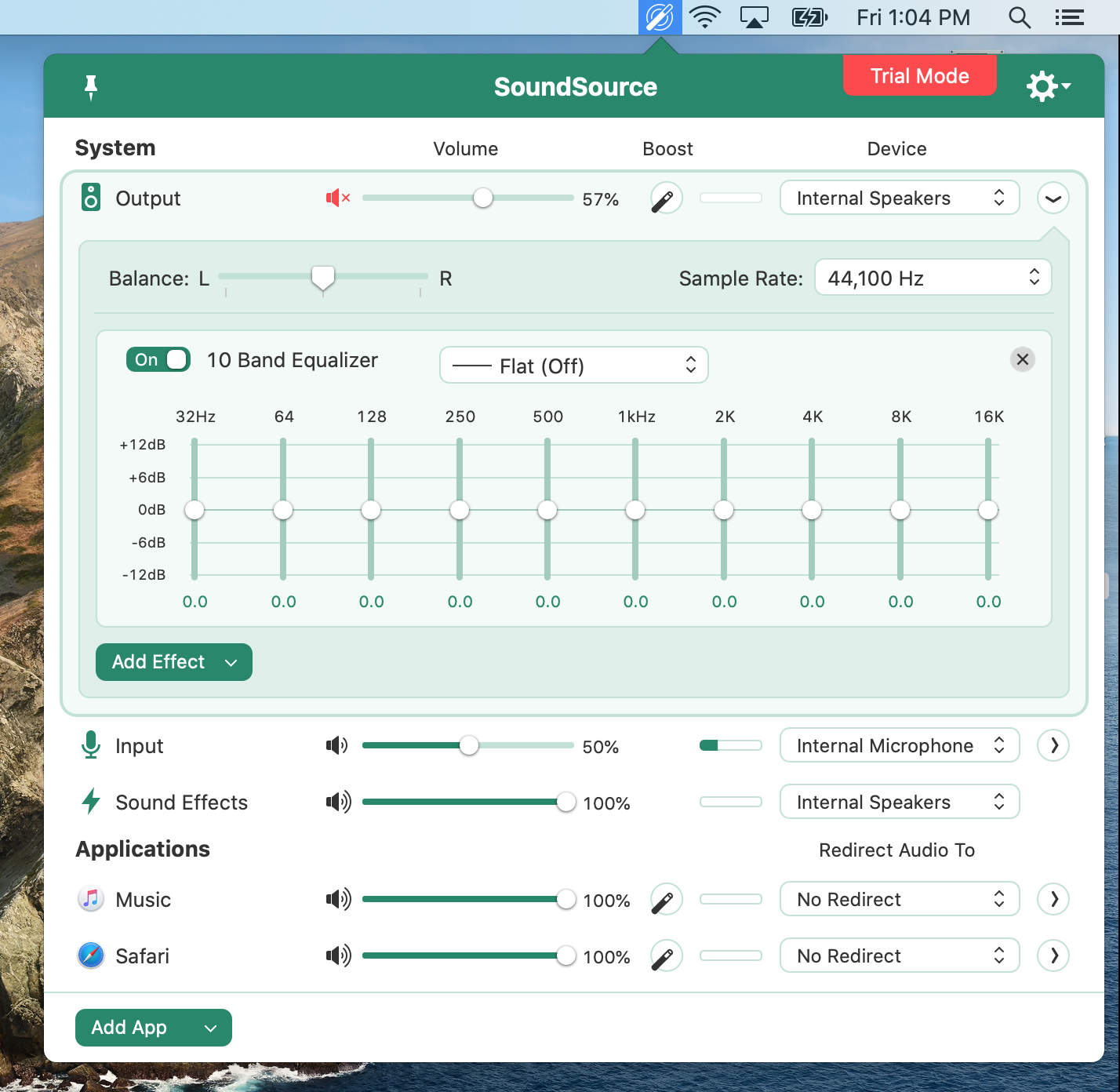Open Sample Rate 44,100 Hz dropdown

933,278
